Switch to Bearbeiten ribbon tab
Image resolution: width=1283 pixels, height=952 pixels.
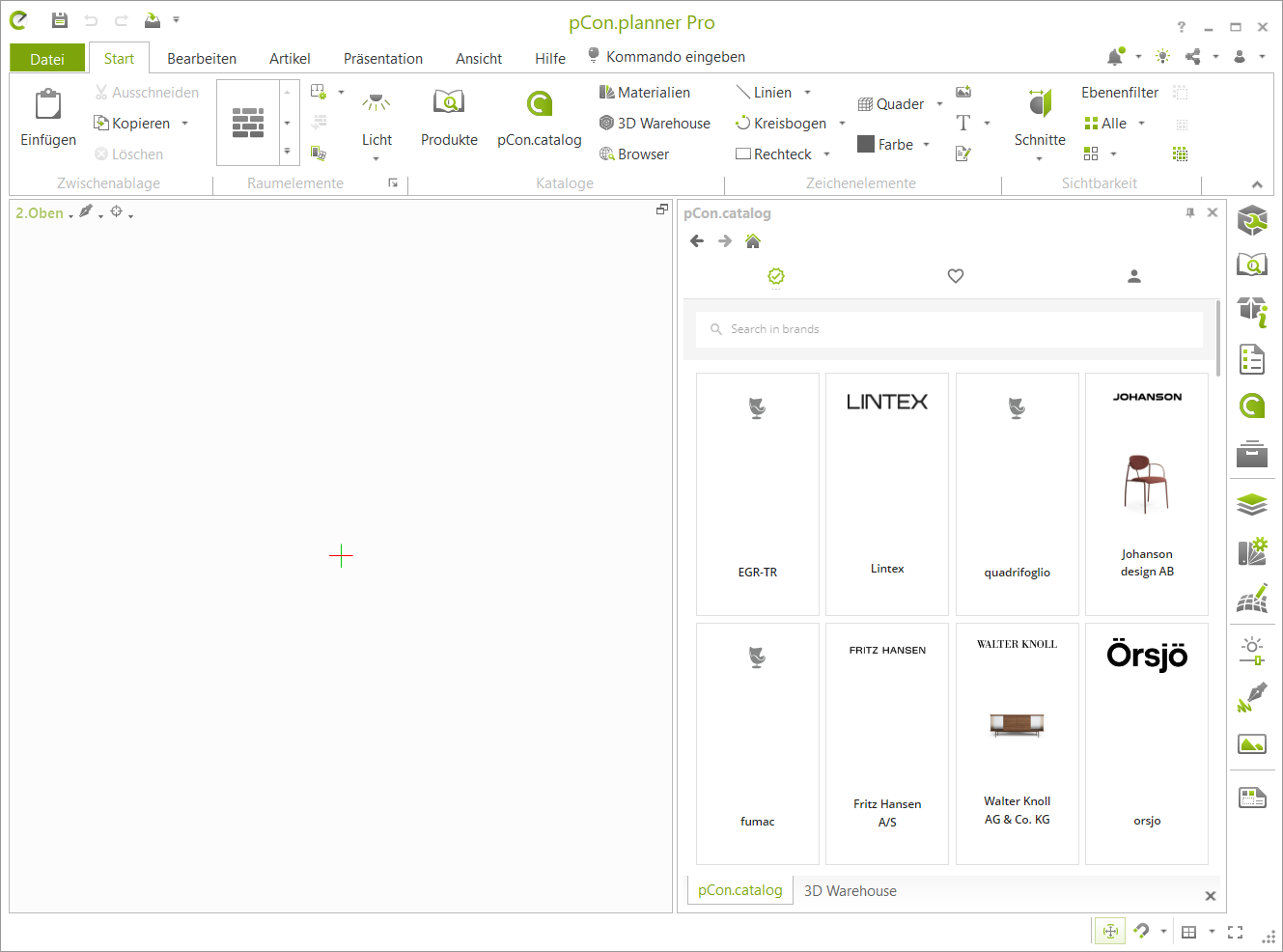pyautogui.click(x=202, y=59)
